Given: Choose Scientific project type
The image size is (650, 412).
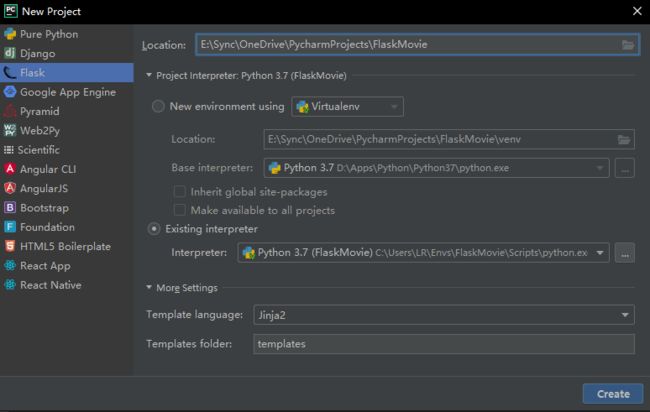Looking at the screenshot, I should pos(67,150).
